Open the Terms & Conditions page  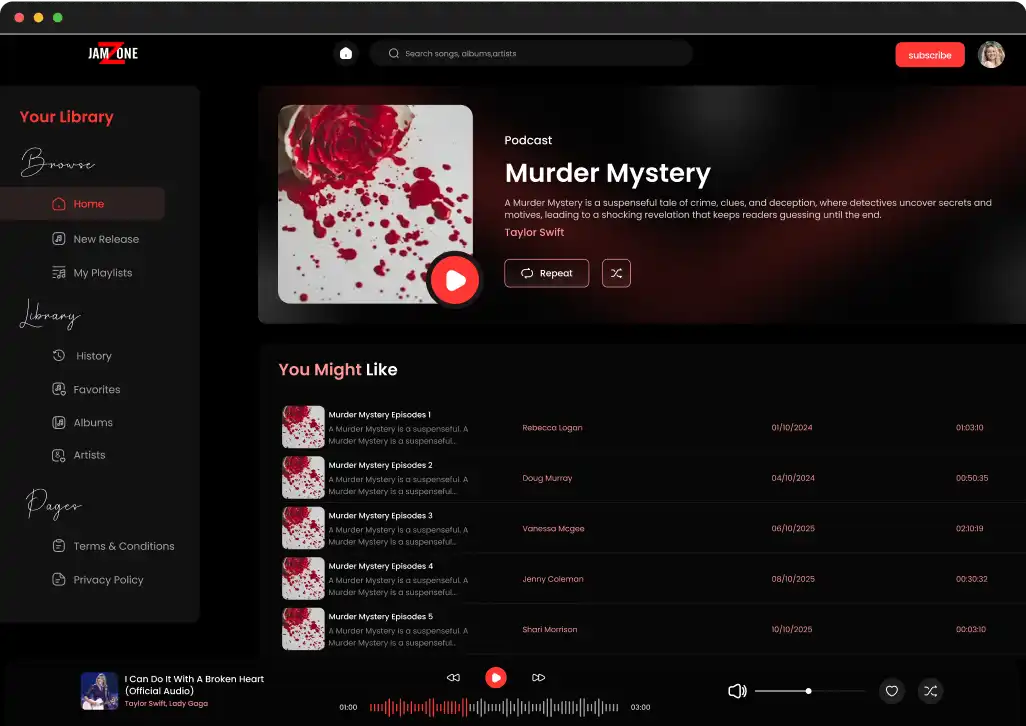[x=113, y=545]
